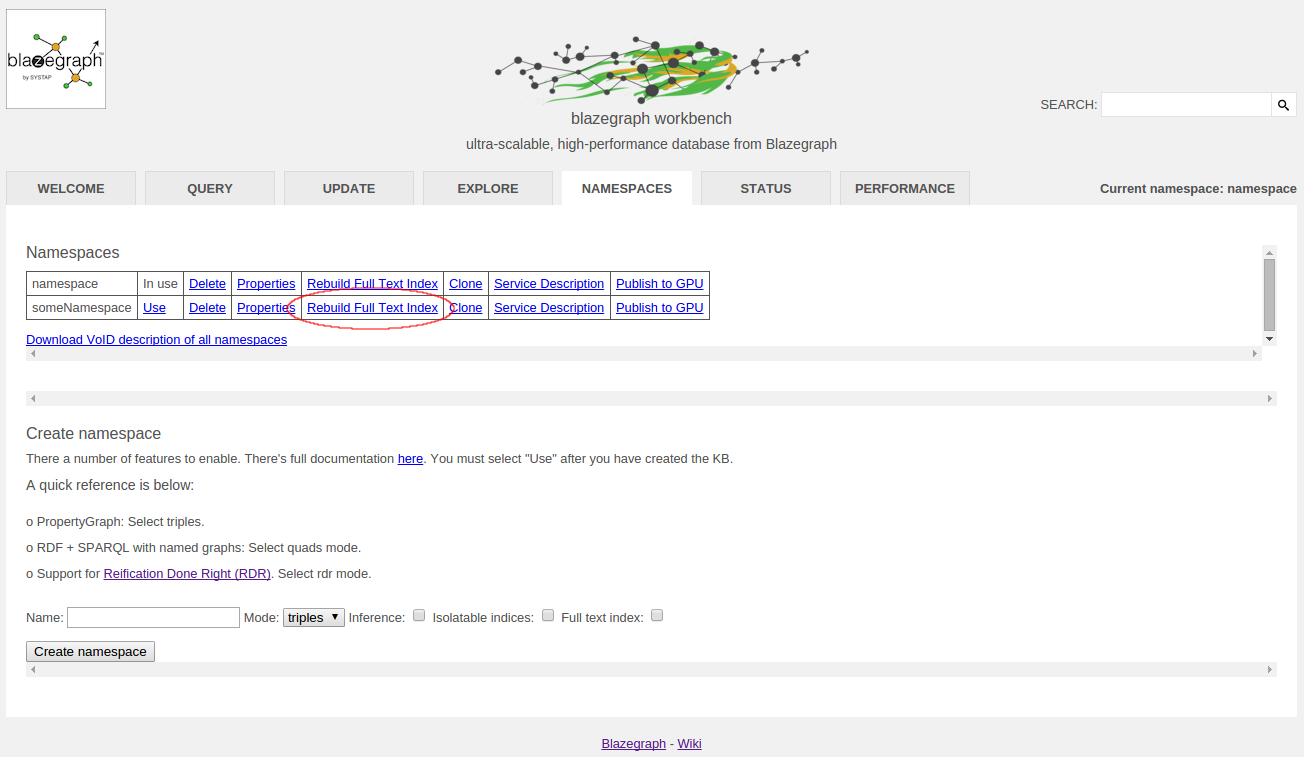Screen dimensions: 1304x757
Task: Click the workbench graph banner image
Action: 651,70
